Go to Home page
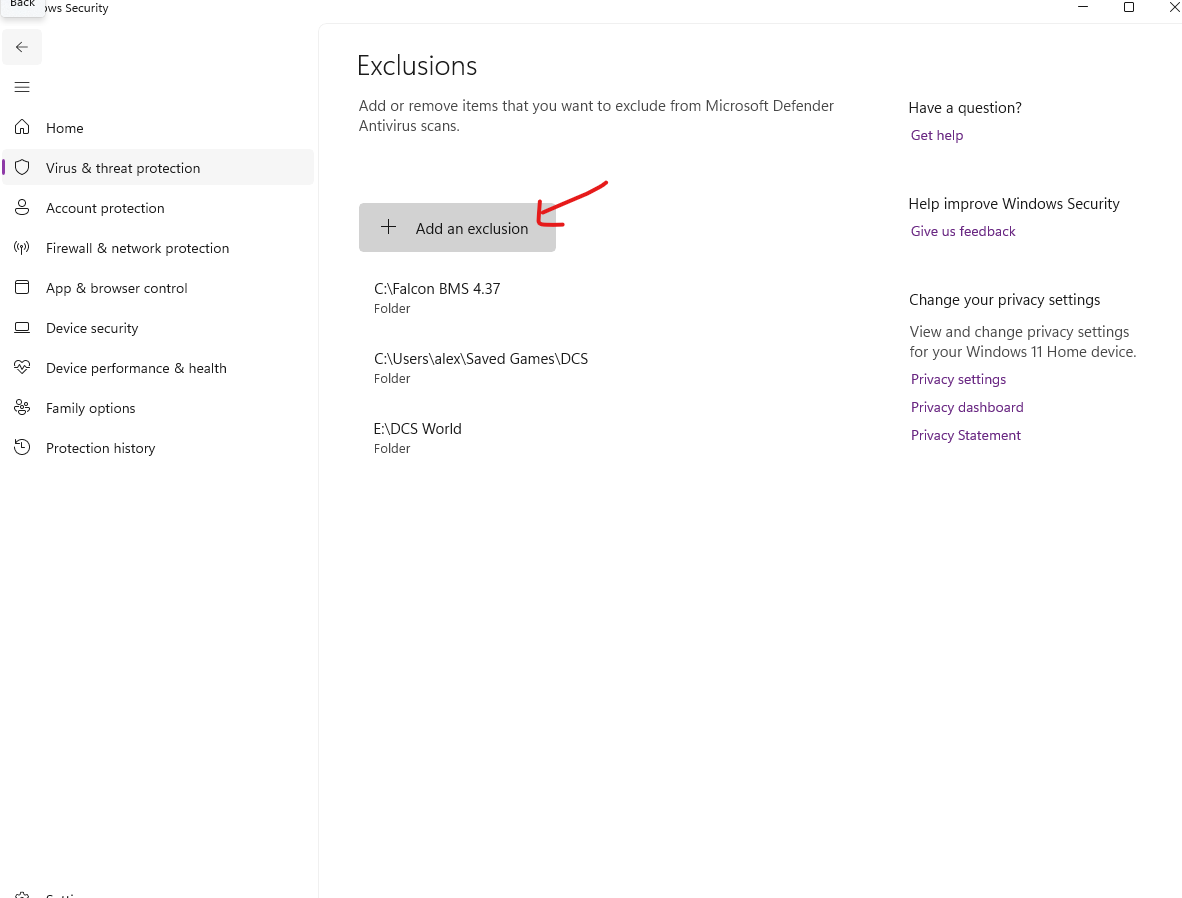The width and height of the screenshot is (1182, 898). (158, 127)
